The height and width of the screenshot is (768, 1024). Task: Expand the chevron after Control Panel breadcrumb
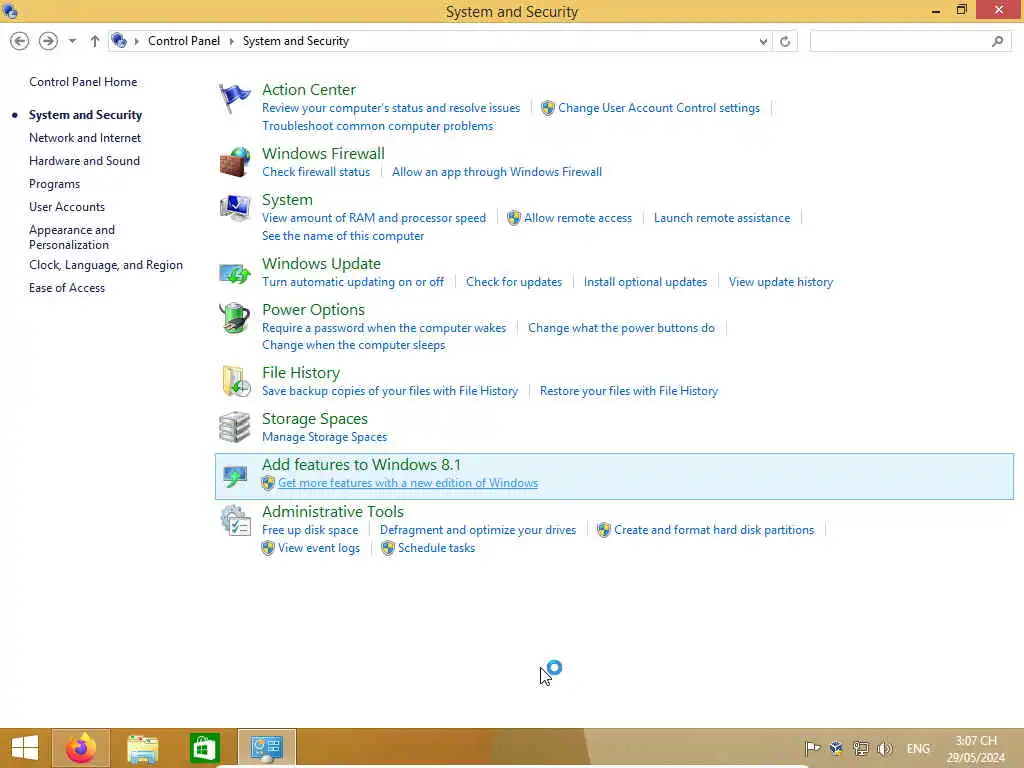tap(231, 41)
